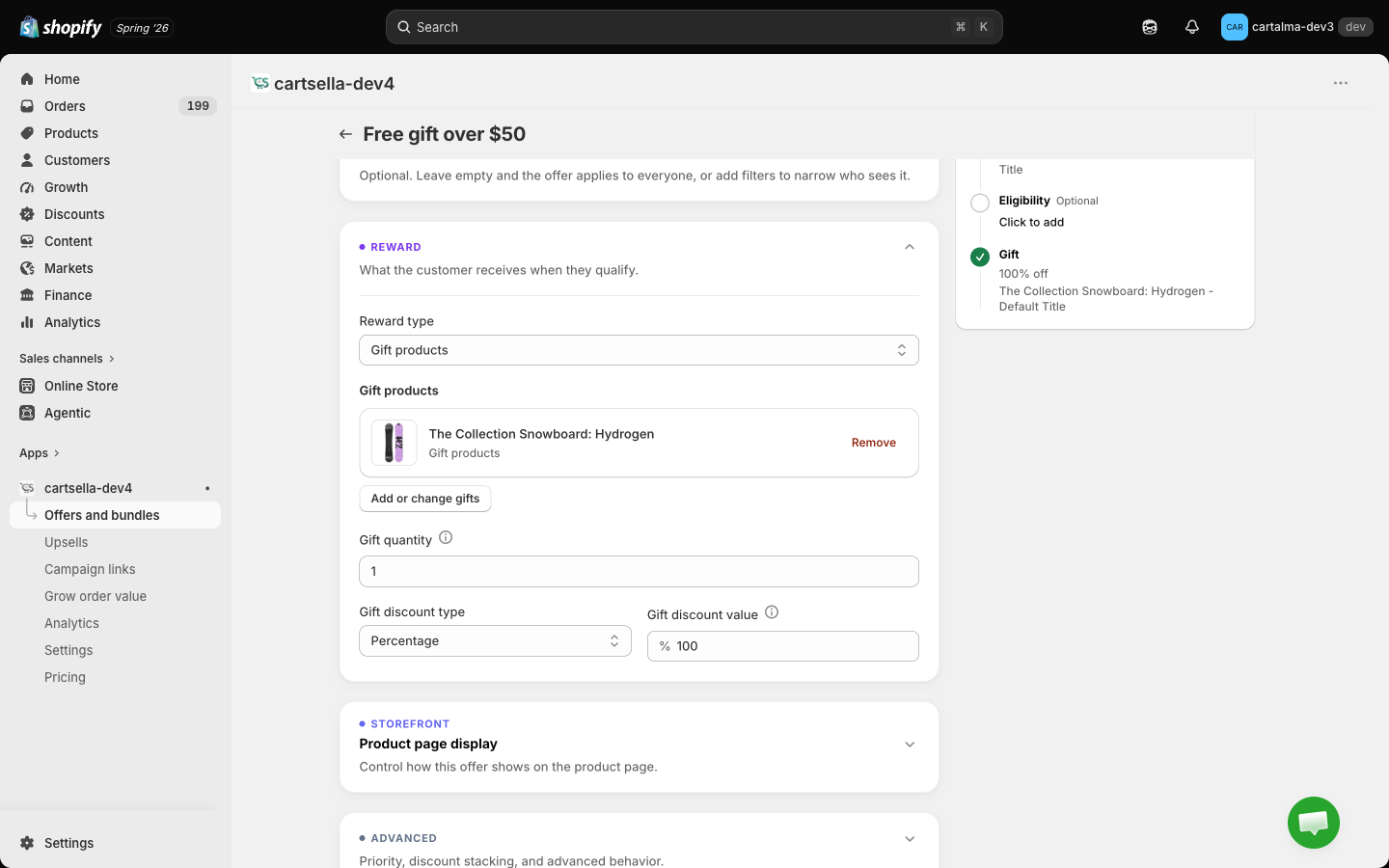Click the cartalma-dev3 account avatar
This screenshot has height=868, width=1389.
tap(1235, 27)
